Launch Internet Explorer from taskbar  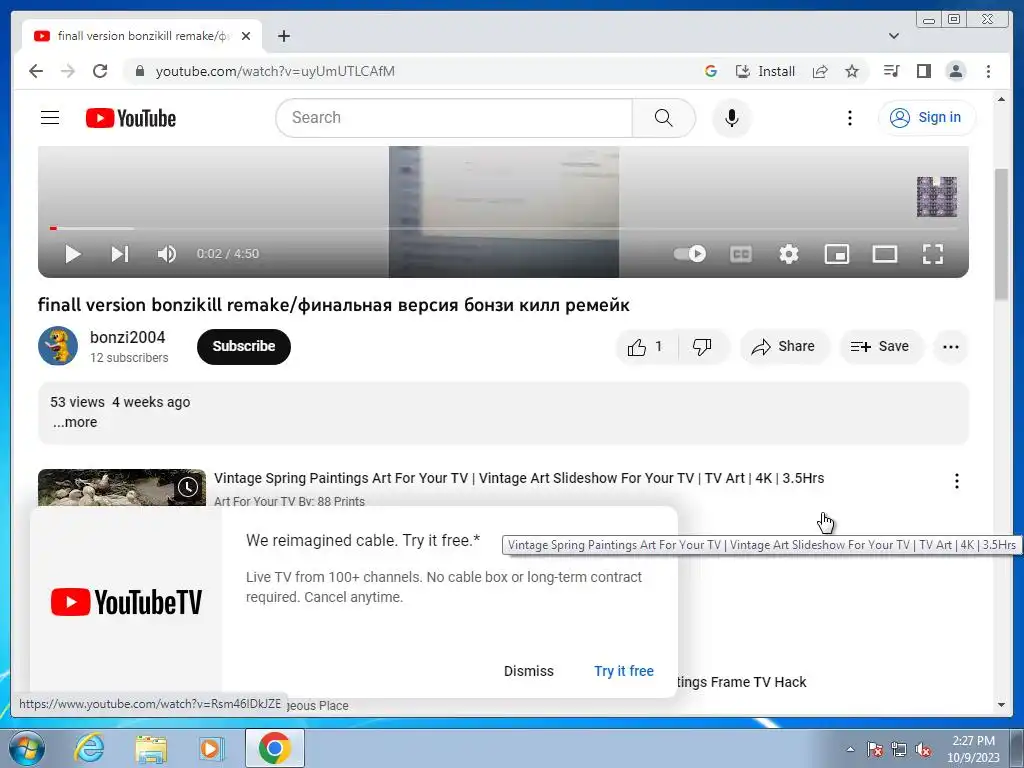click(x=89, y=748)
